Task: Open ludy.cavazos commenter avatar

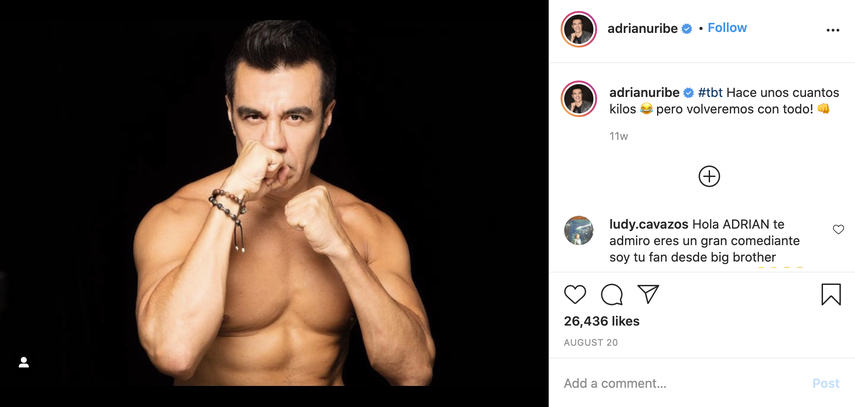Action: 579,231
